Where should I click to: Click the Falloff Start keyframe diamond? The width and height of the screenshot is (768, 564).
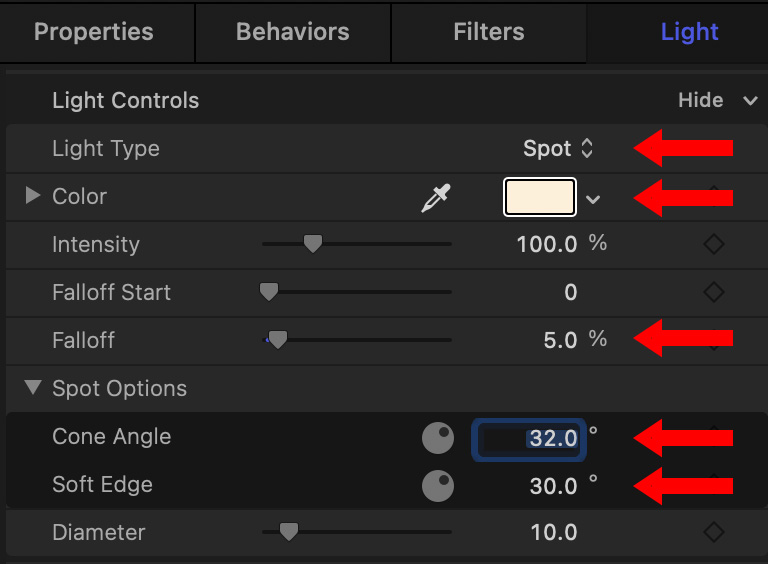pos(713,292)
